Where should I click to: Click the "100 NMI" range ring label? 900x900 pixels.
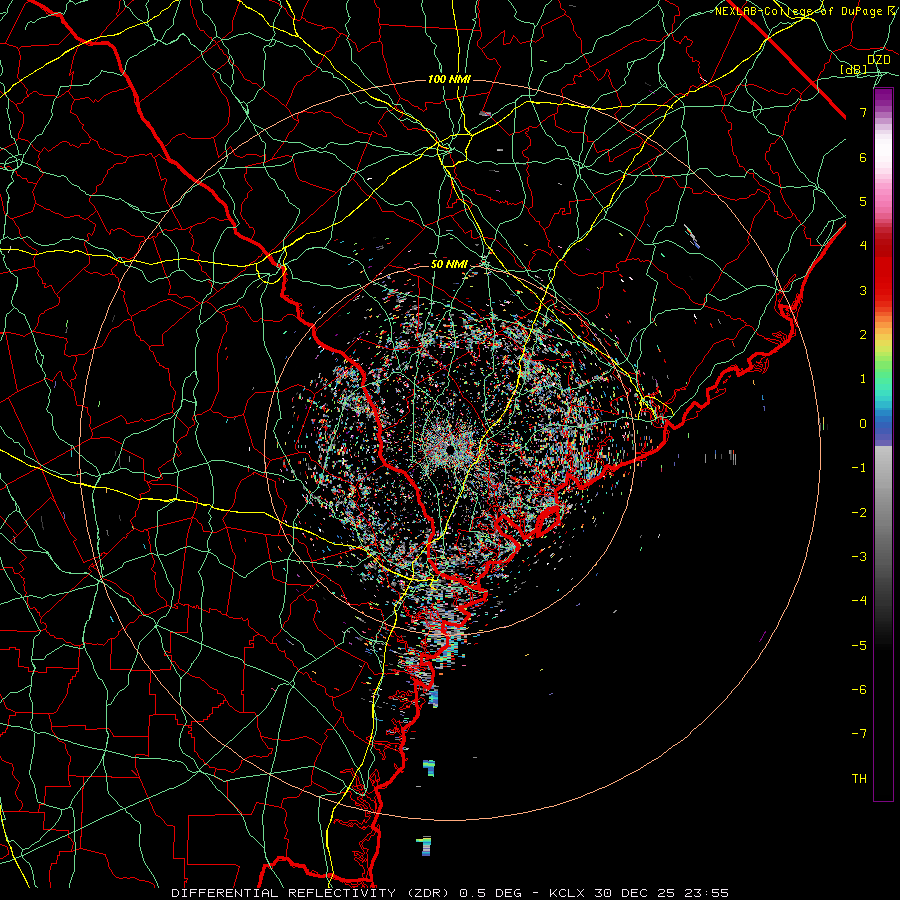(x=449, y=79)
